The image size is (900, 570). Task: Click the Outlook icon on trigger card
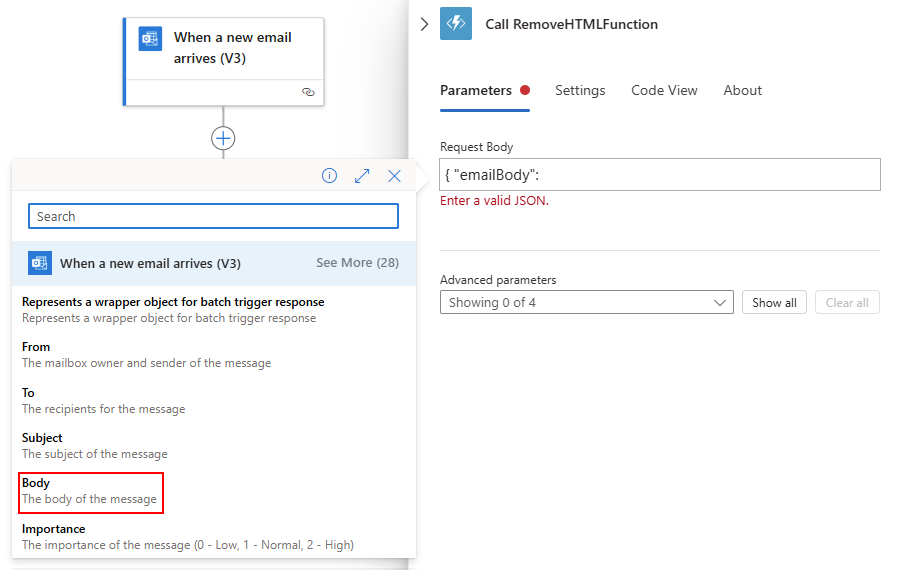tap(151, 39)
